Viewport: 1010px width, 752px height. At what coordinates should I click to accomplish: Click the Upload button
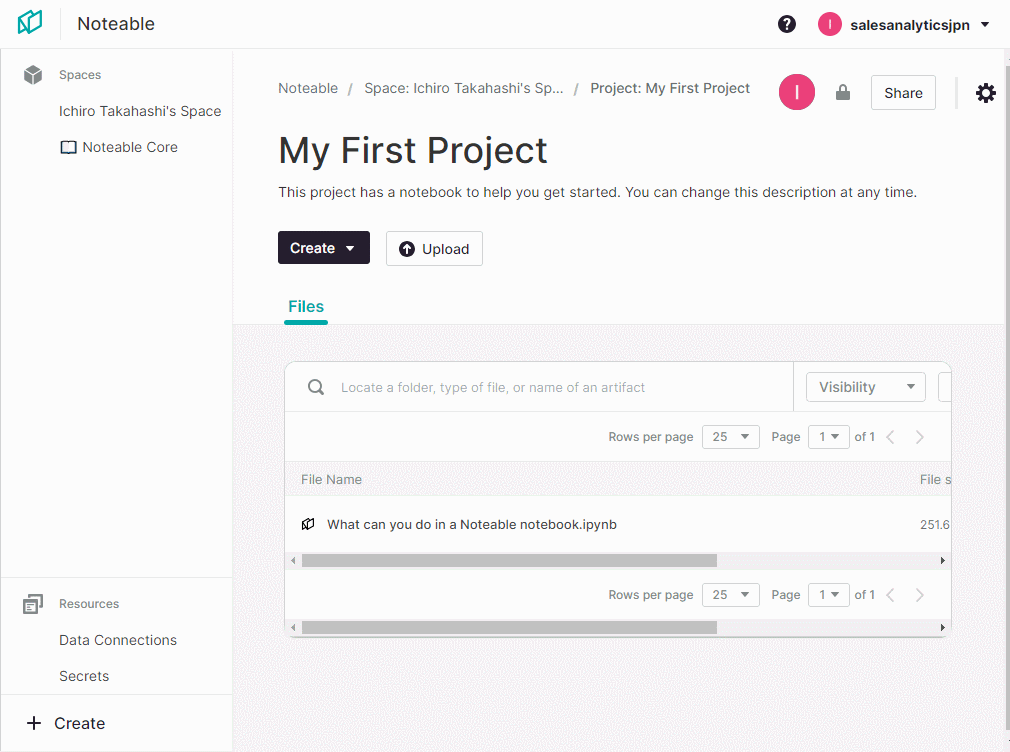pyautogui.click(x=434, y=249)
